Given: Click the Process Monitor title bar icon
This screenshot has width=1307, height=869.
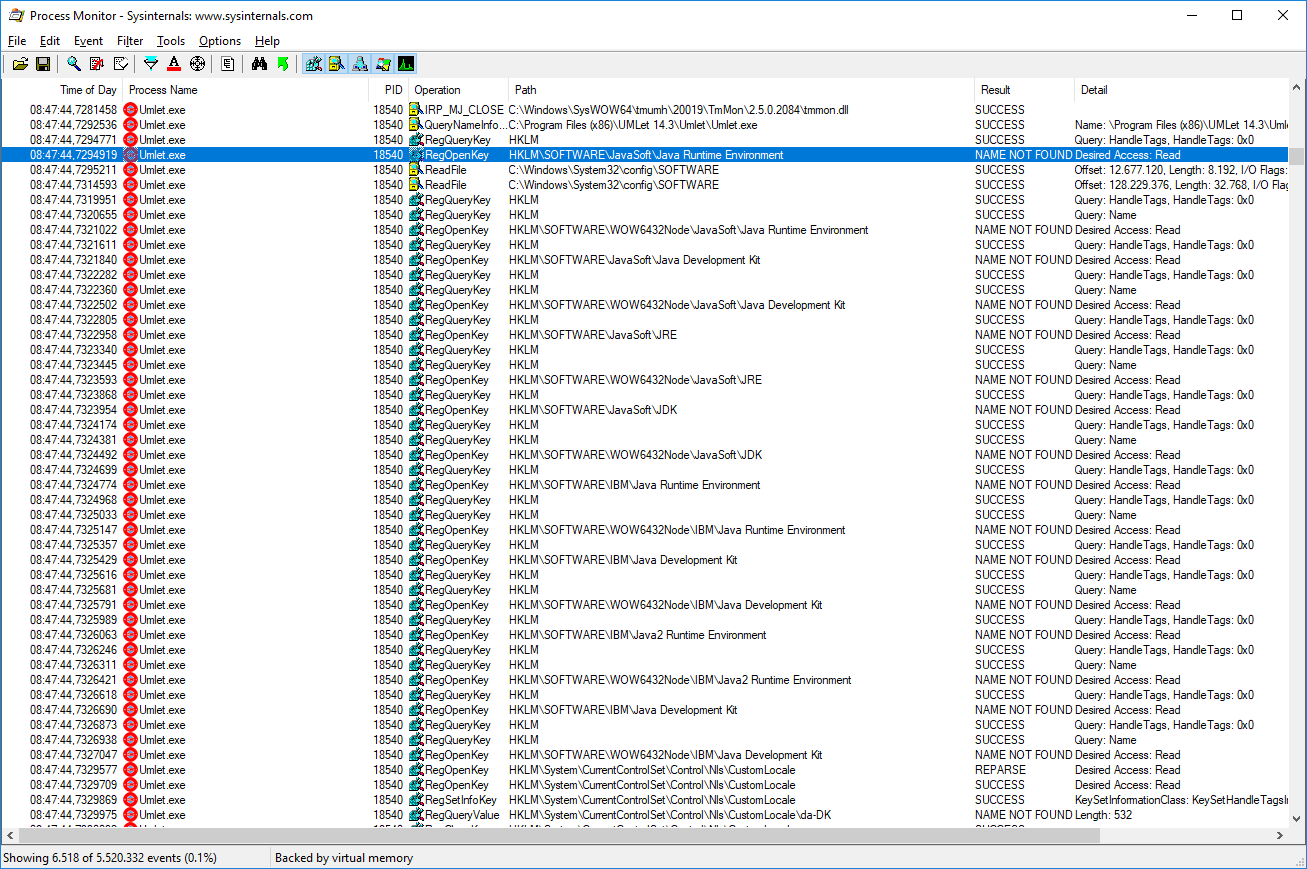Looking at the screenshot, I should (16, 15).
